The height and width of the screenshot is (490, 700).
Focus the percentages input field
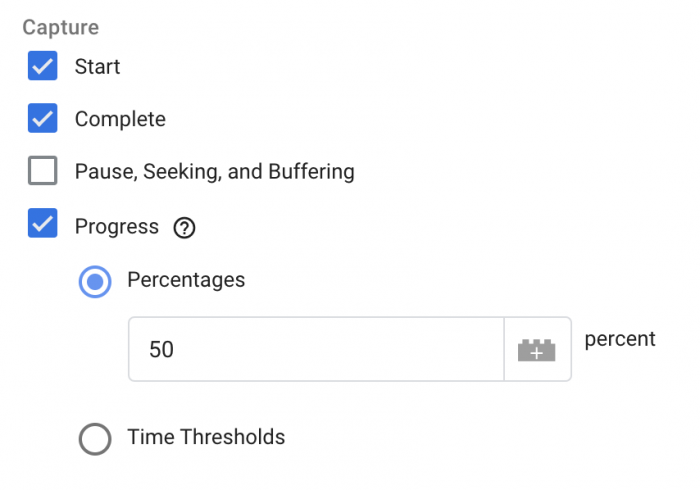[316, 349]
